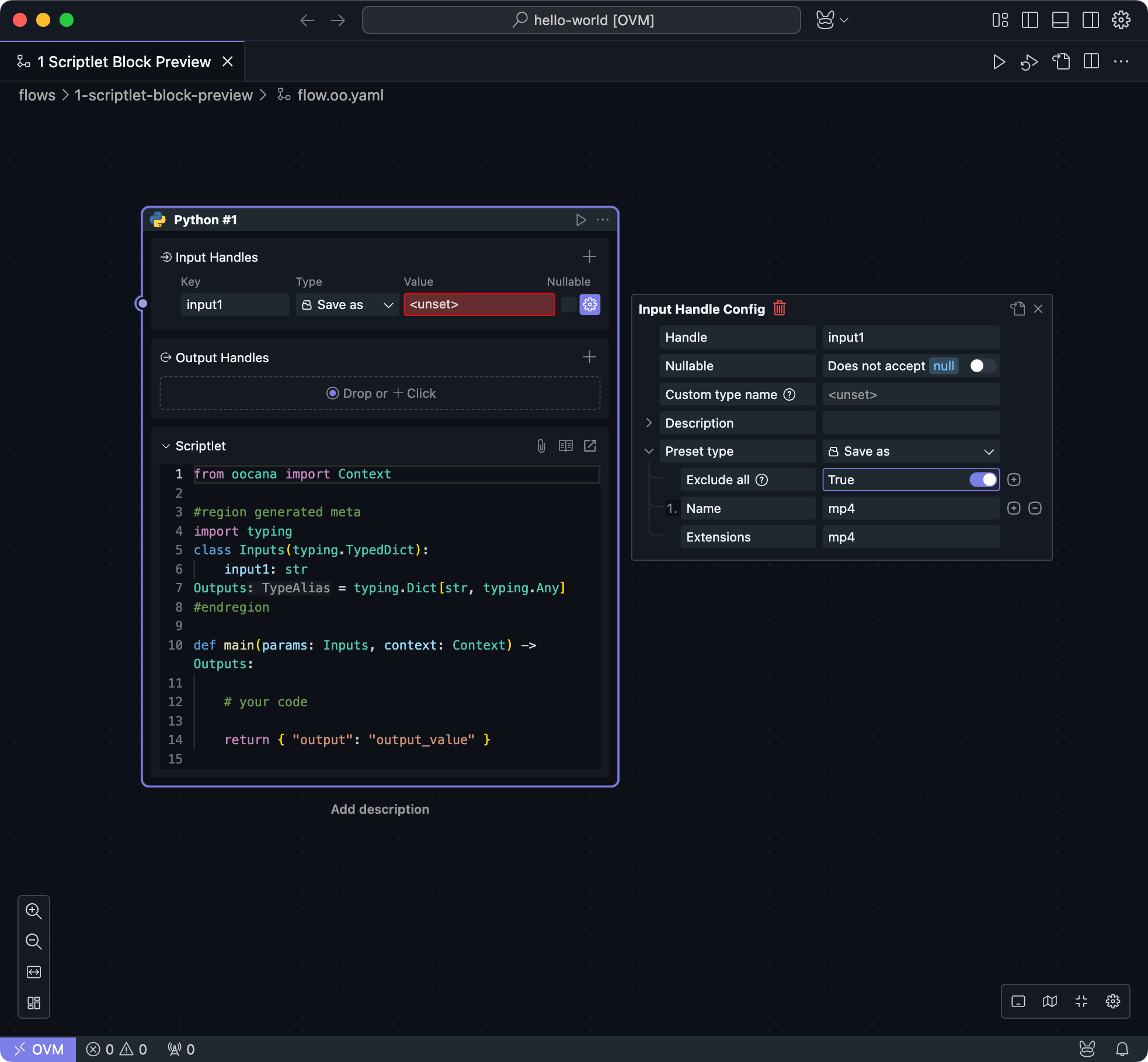Viewport: 1148px width, 1062px height.
Task: Click the unset Value field for input1
Action: point(479,304)
